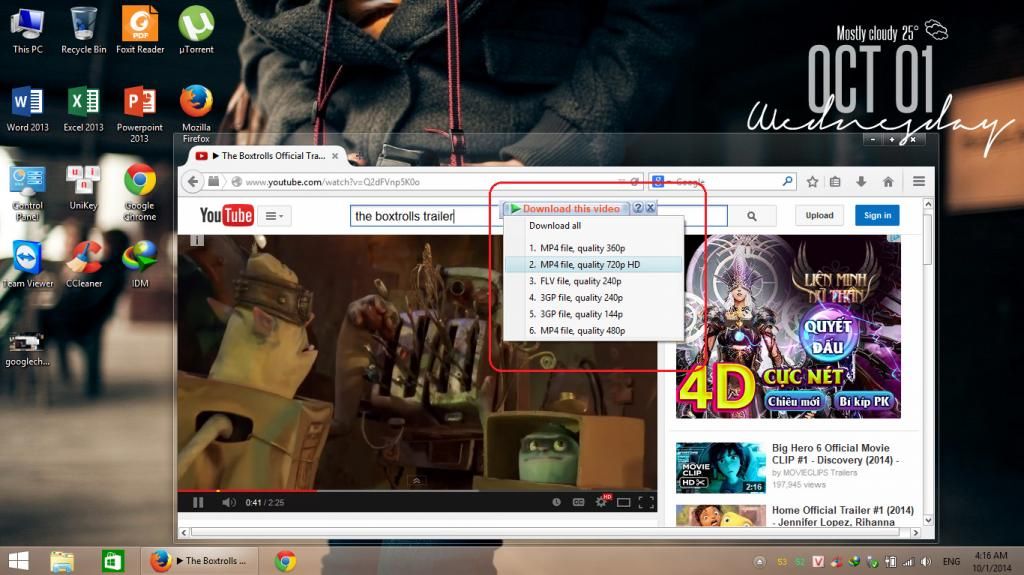Open Download this video dropdown button
The height and width of the screenshot is (575, 1024).
(566, 208)
